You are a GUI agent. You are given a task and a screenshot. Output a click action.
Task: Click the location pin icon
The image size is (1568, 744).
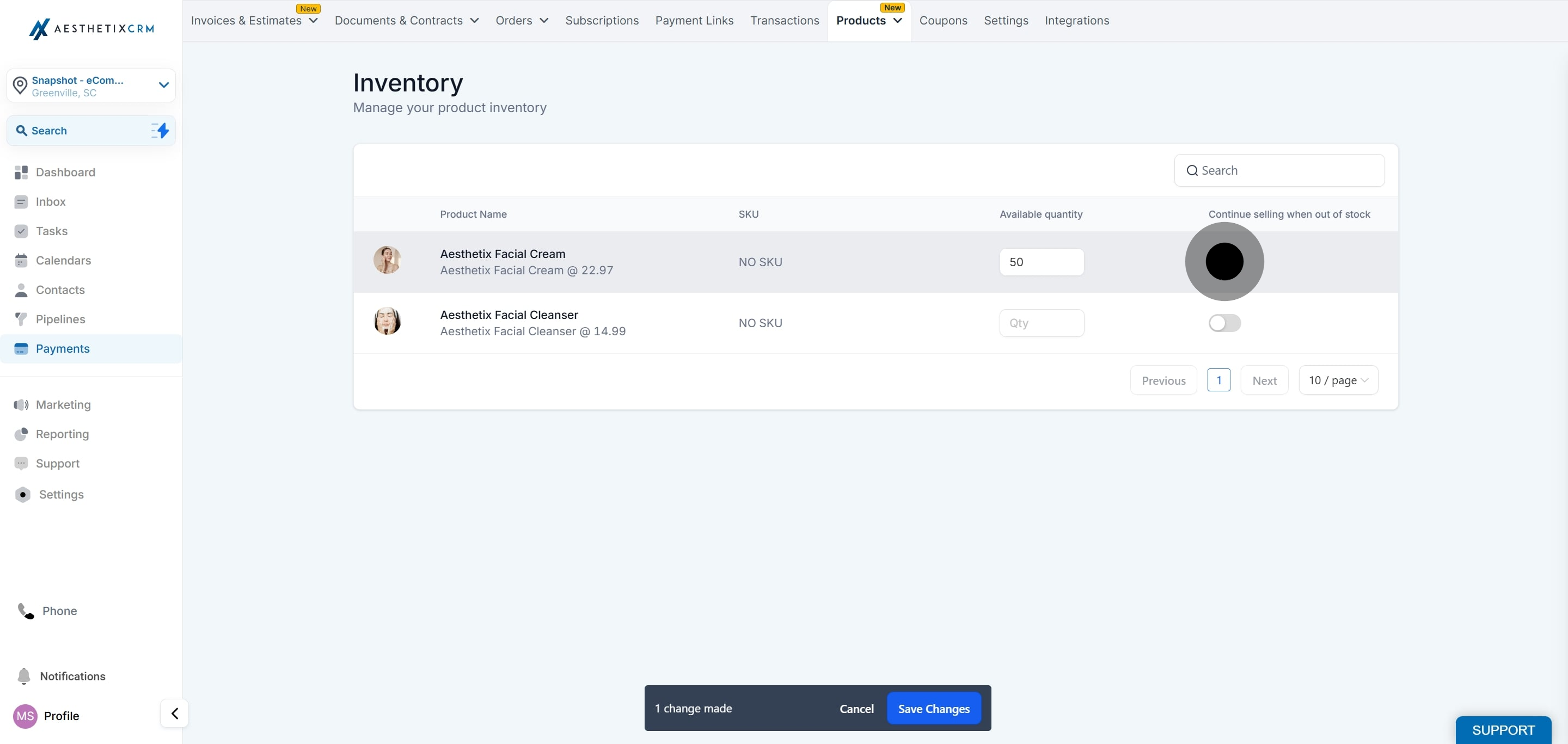[x=20, y=86]
